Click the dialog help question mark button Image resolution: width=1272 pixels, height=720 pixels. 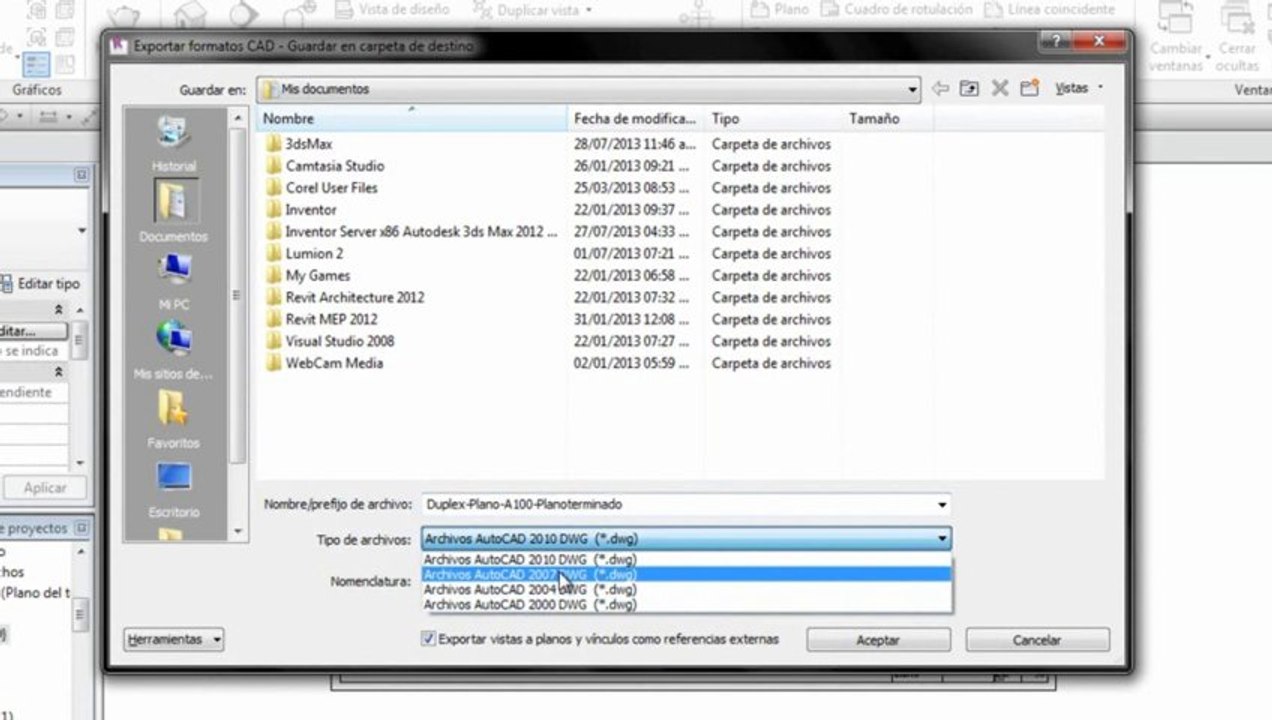1055,42
